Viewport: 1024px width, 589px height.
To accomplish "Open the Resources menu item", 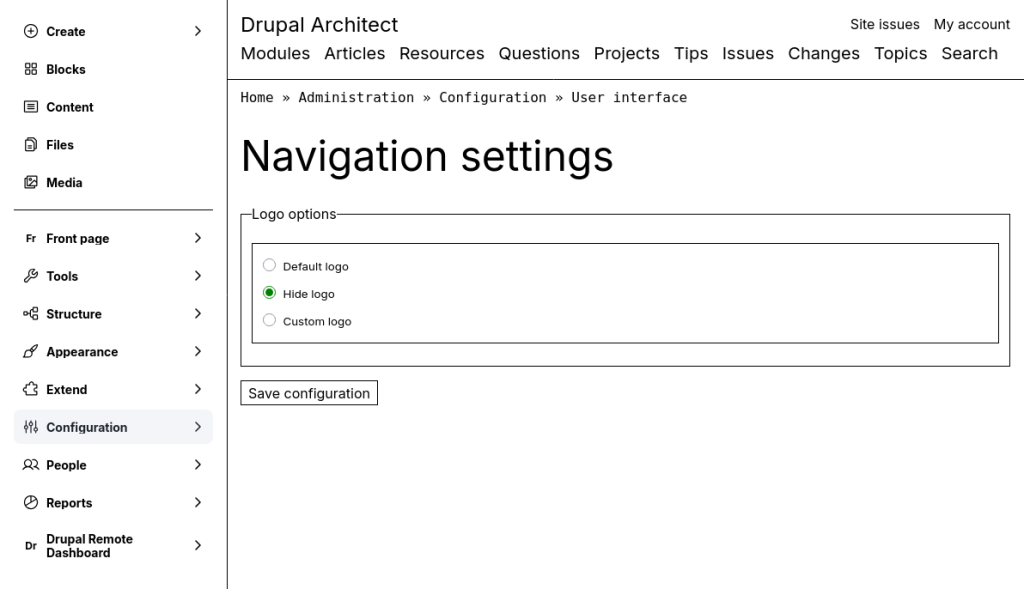I will 441,54.
